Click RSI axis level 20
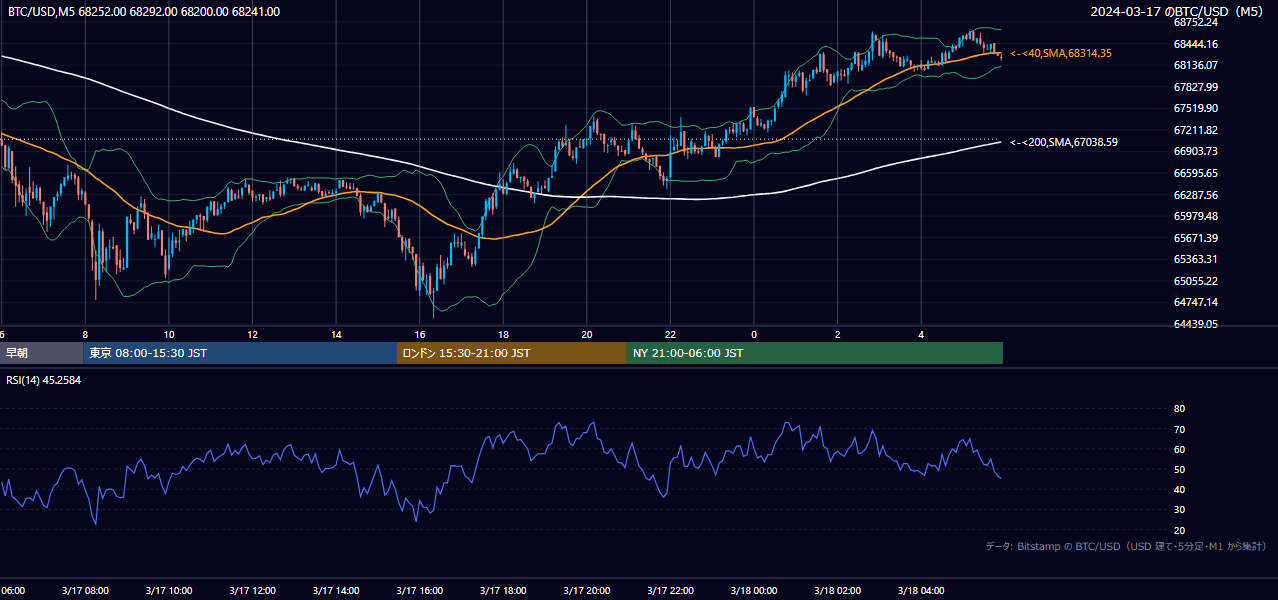This screenshot has width=1278, height=600. (1179, 530)
